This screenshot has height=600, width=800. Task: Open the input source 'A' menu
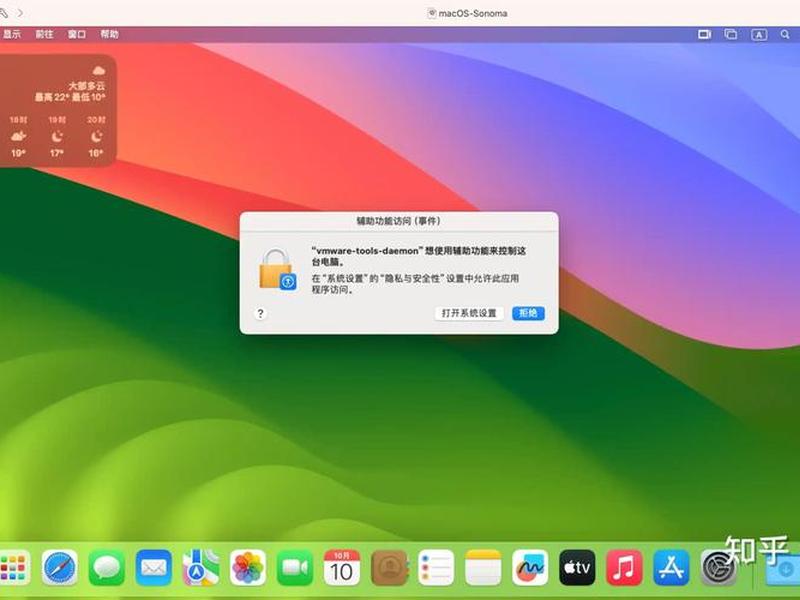(759, 35)
